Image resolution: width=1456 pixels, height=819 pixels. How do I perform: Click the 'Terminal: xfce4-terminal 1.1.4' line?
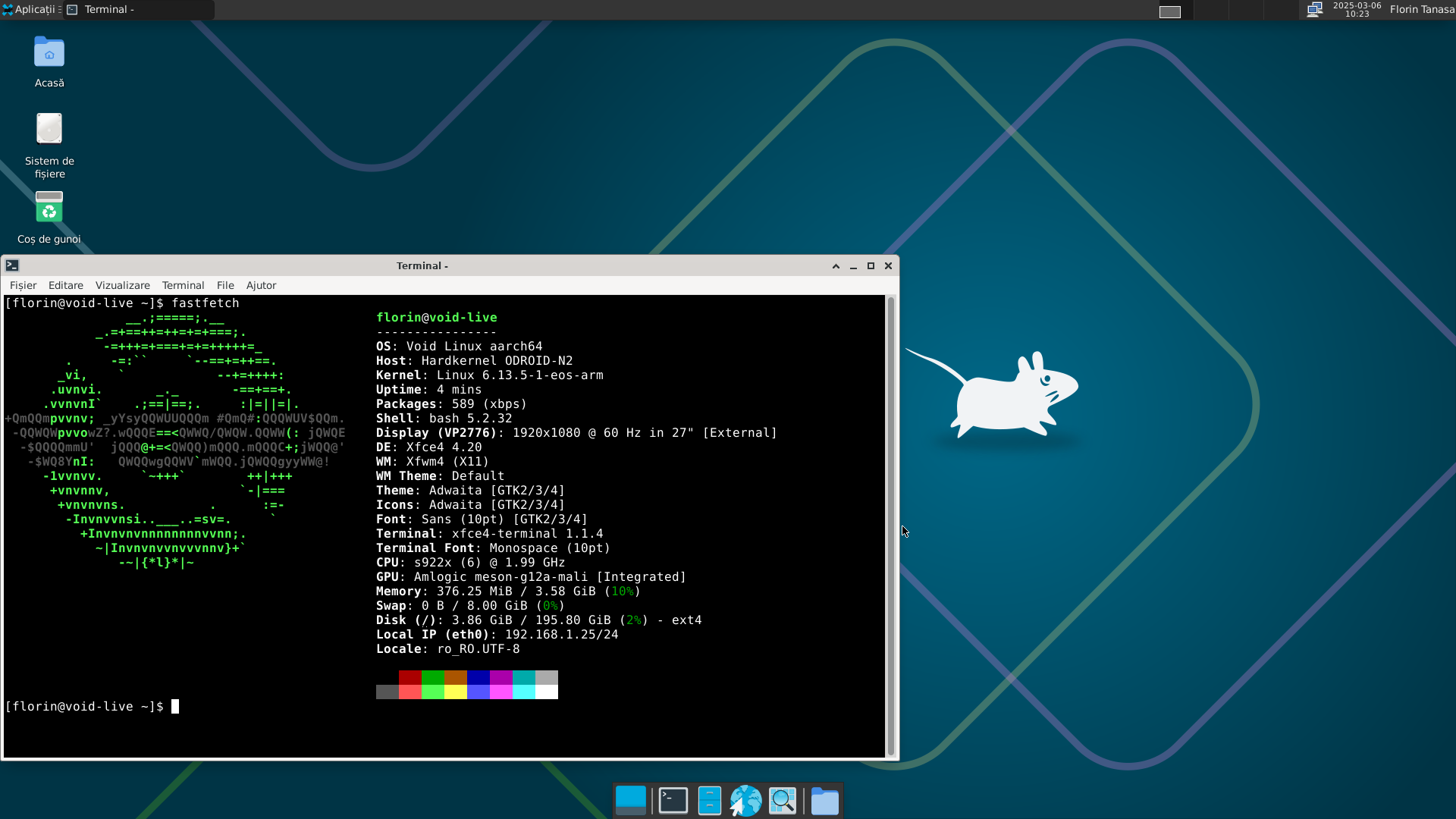coord(490,534)
